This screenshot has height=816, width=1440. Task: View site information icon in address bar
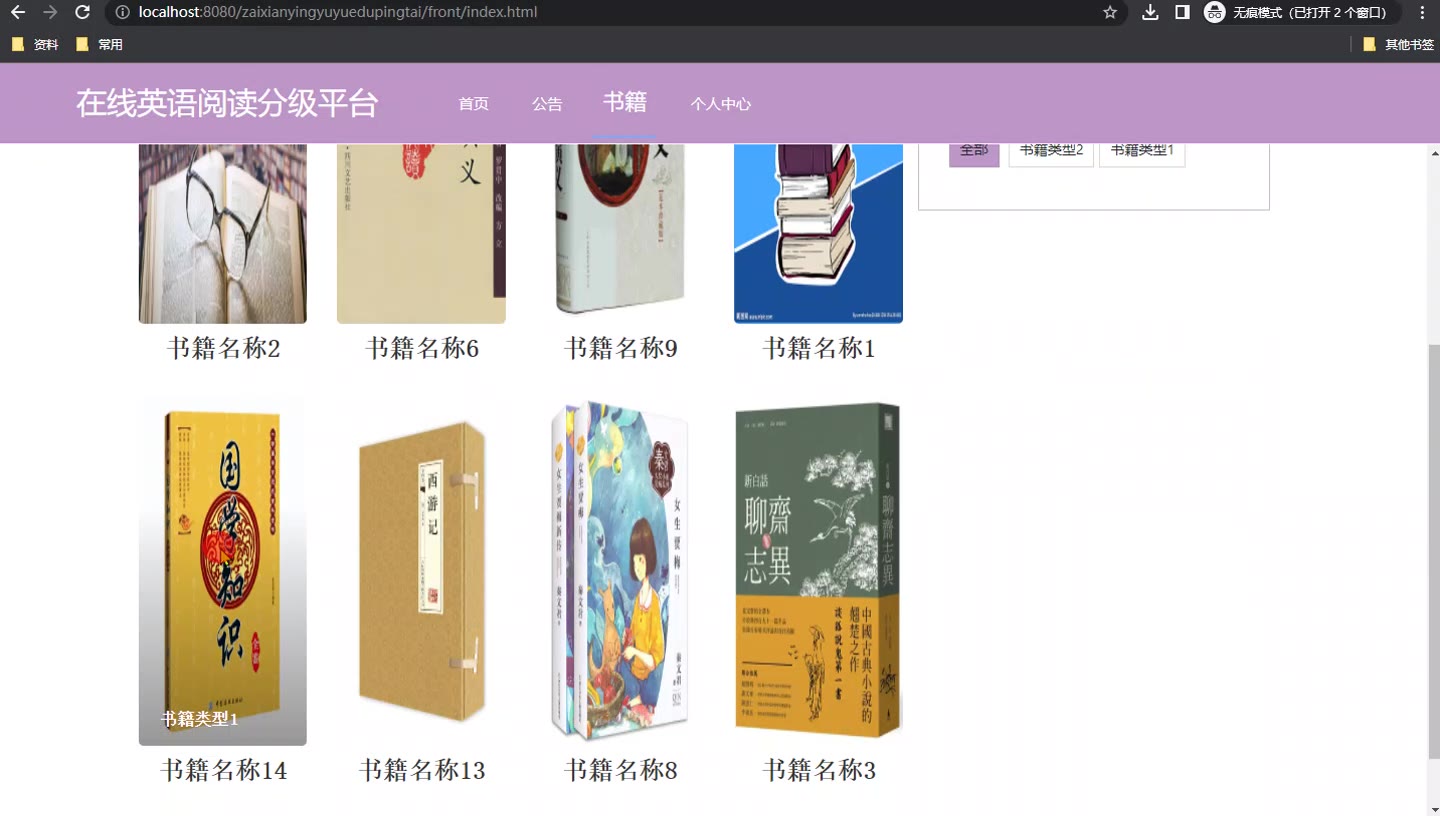[x=122, y=12]
